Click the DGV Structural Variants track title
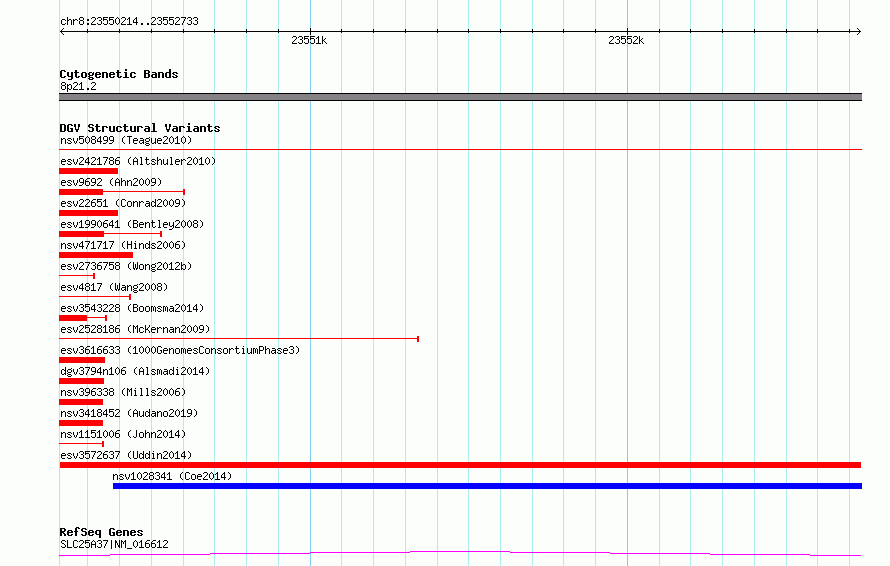This screenshot has width=890, height=566. (x=140, y=128)
